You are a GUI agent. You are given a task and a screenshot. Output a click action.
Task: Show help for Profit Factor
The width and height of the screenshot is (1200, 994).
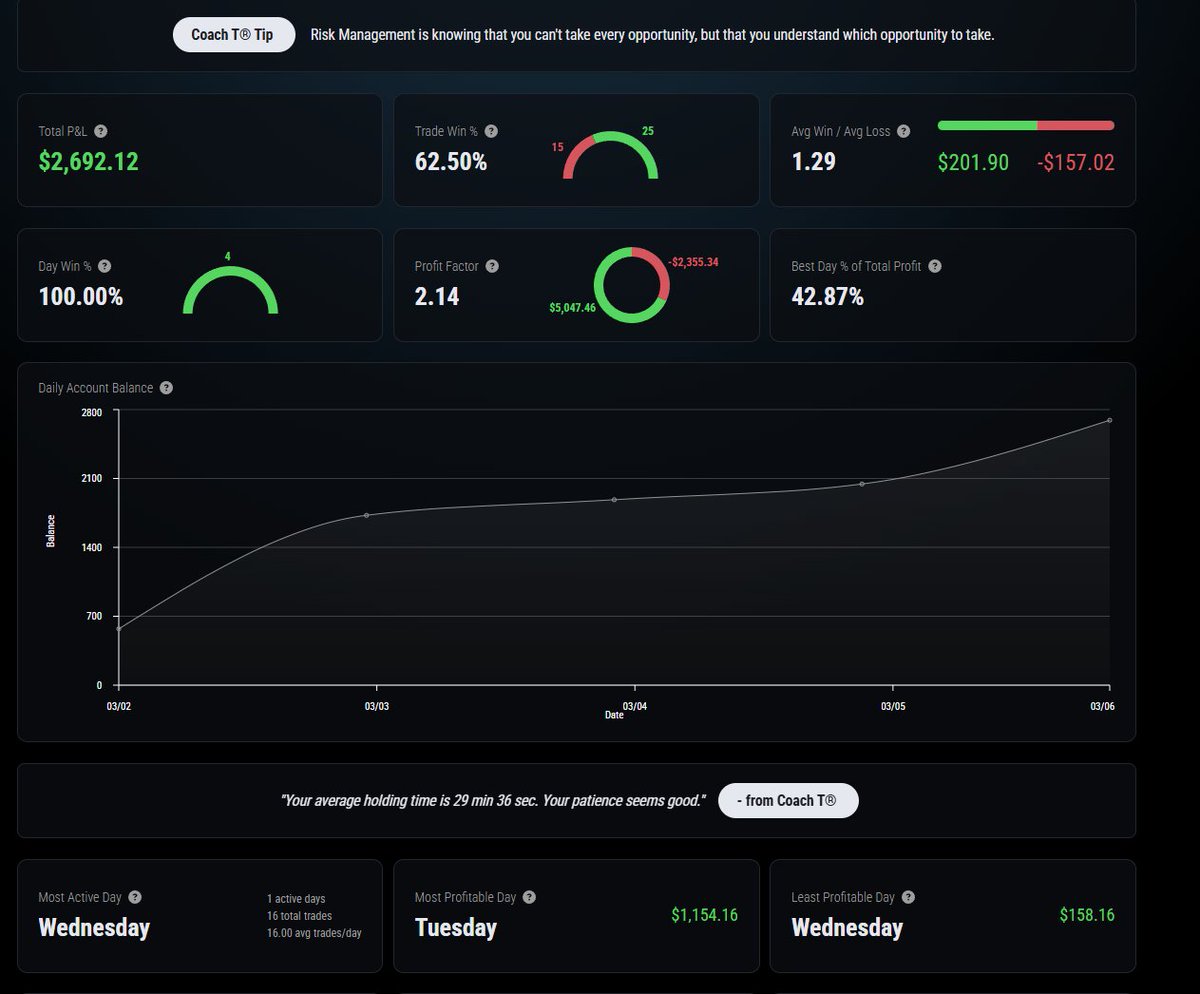click(492, 266)
